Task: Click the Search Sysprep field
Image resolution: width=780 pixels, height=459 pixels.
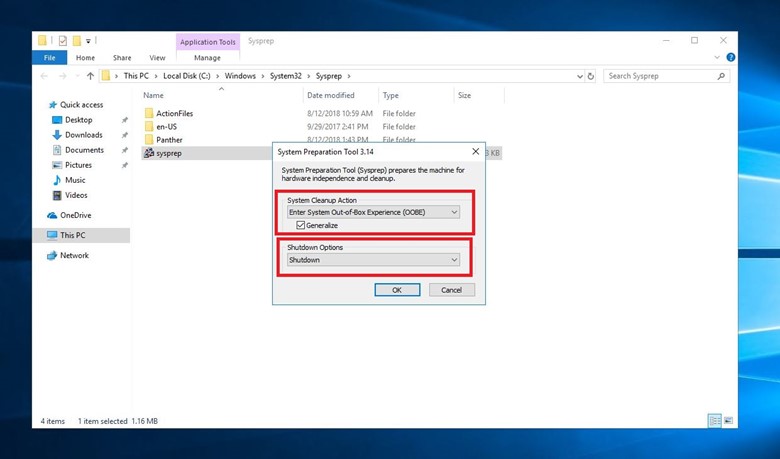Action: tap(660, 76)
